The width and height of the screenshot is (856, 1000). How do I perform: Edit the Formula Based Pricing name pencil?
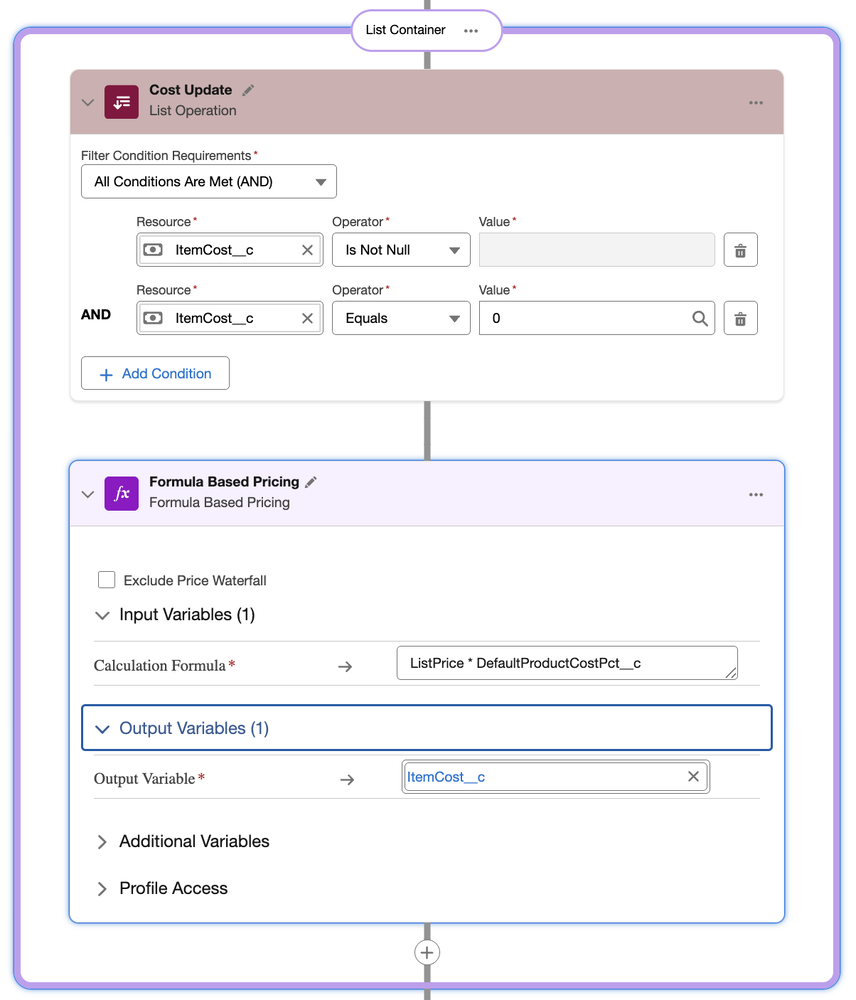pyautogui.click(x=311, y=482)
